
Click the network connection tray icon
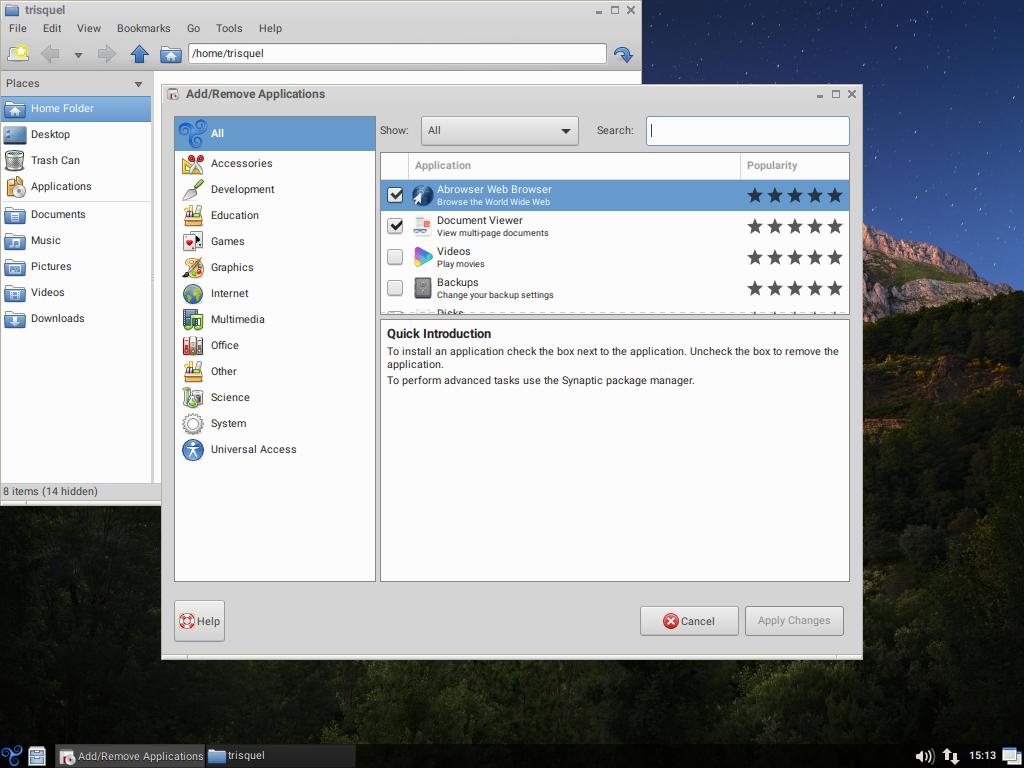[951, 756]
